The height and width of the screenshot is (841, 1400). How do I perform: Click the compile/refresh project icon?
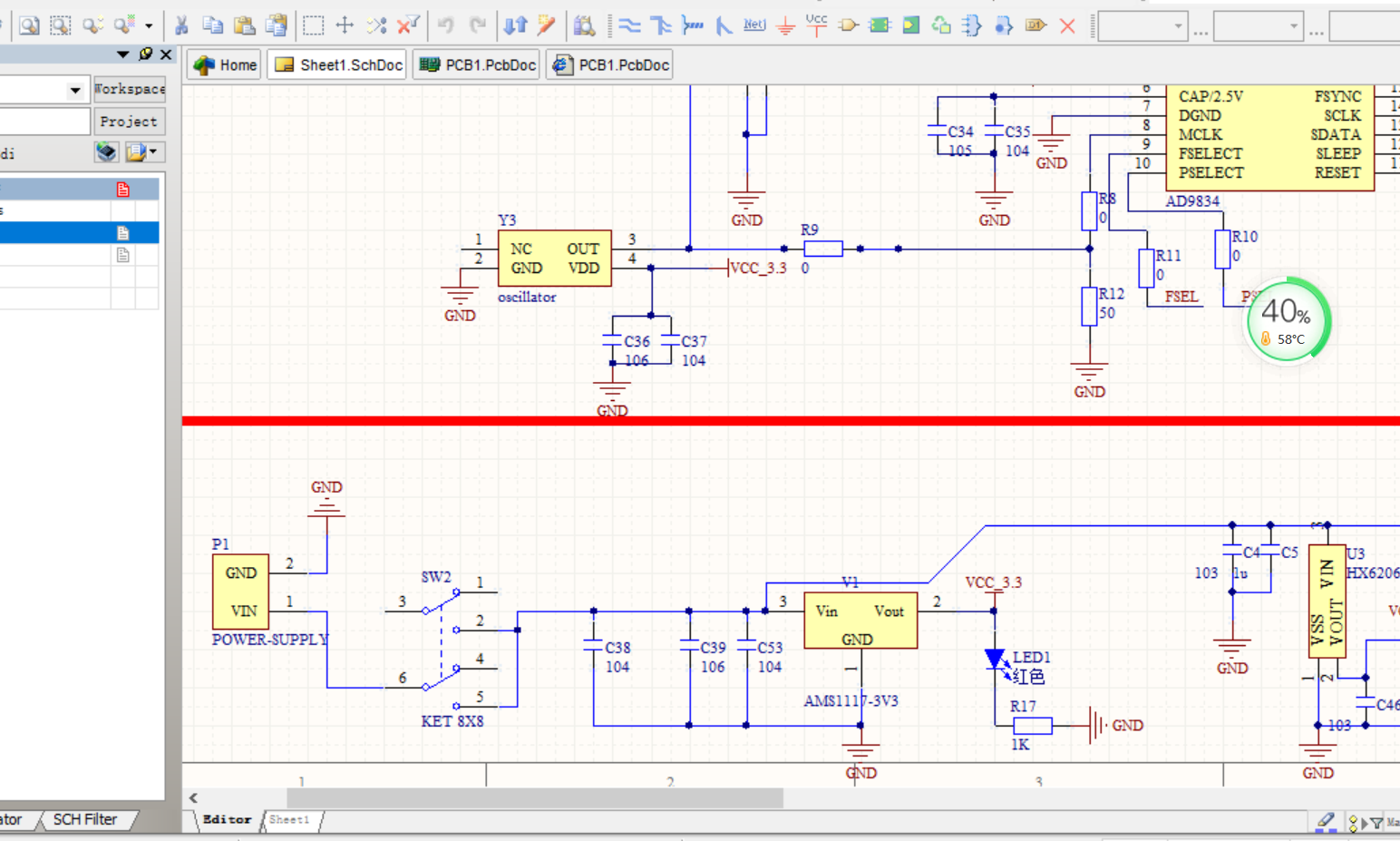[106, 152]
